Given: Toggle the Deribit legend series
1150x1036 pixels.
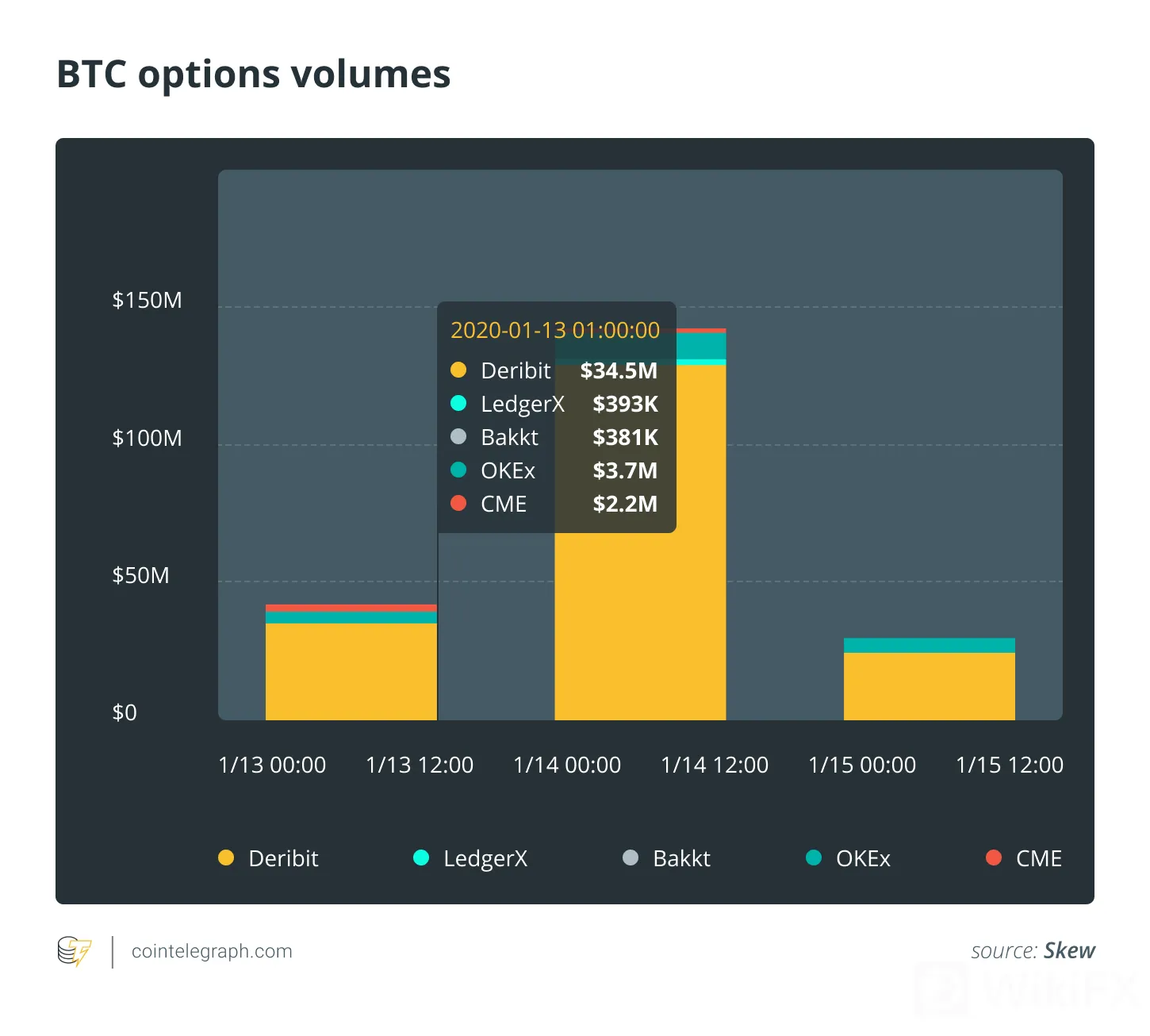Looking at the screenshot, I should (x=268, y=858).
